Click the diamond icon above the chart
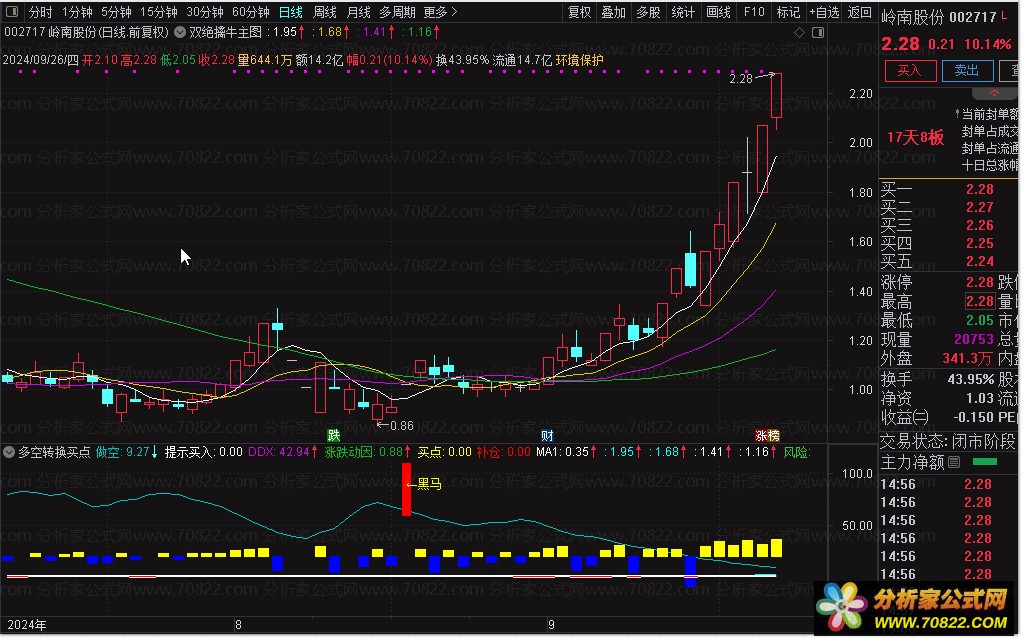This screenshot has height=639, width=1024. pyautogui.click(x=799, y=32)
